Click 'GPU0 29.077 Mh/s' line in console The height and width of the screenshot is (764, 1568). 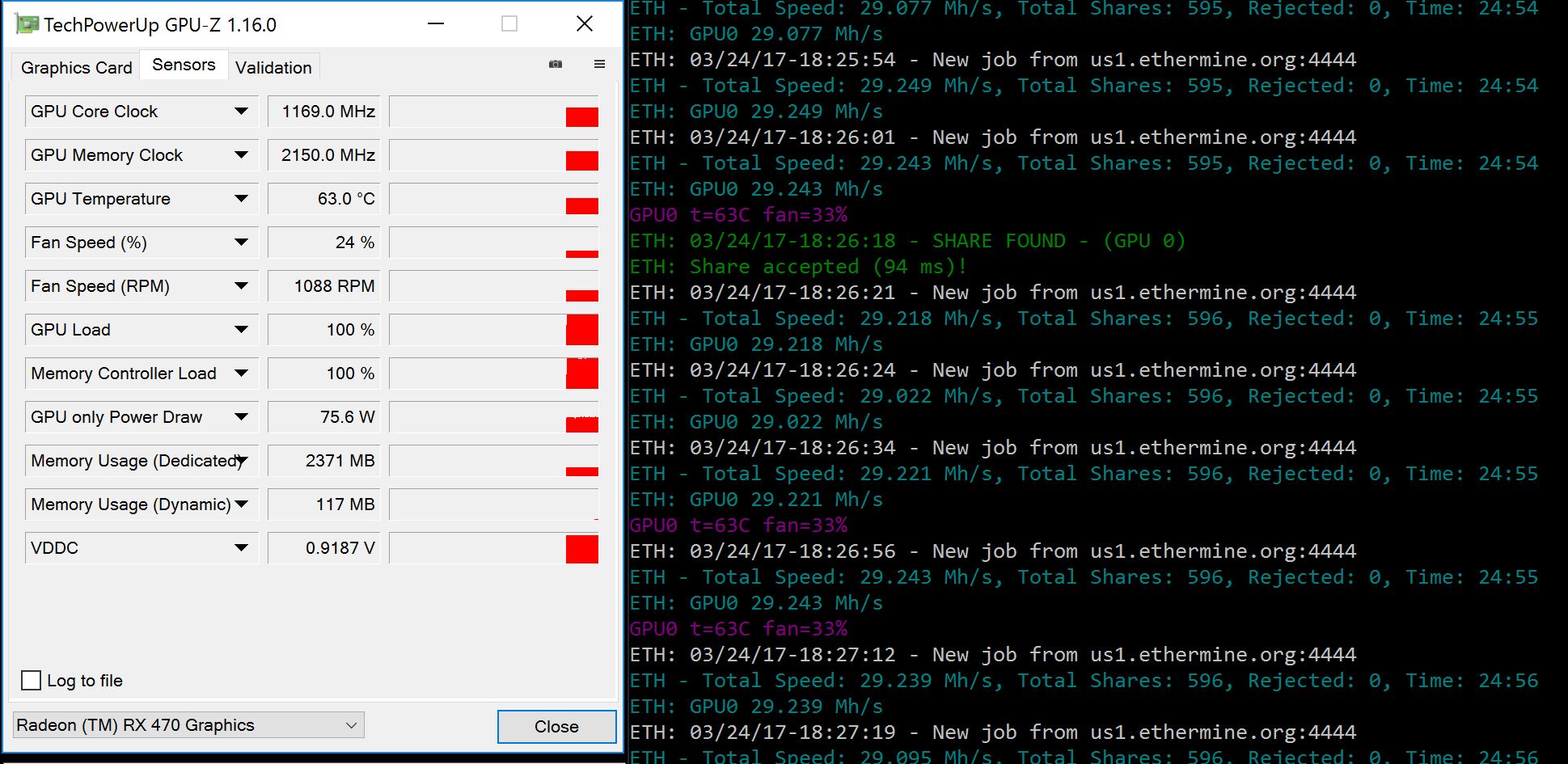point(756,34)
